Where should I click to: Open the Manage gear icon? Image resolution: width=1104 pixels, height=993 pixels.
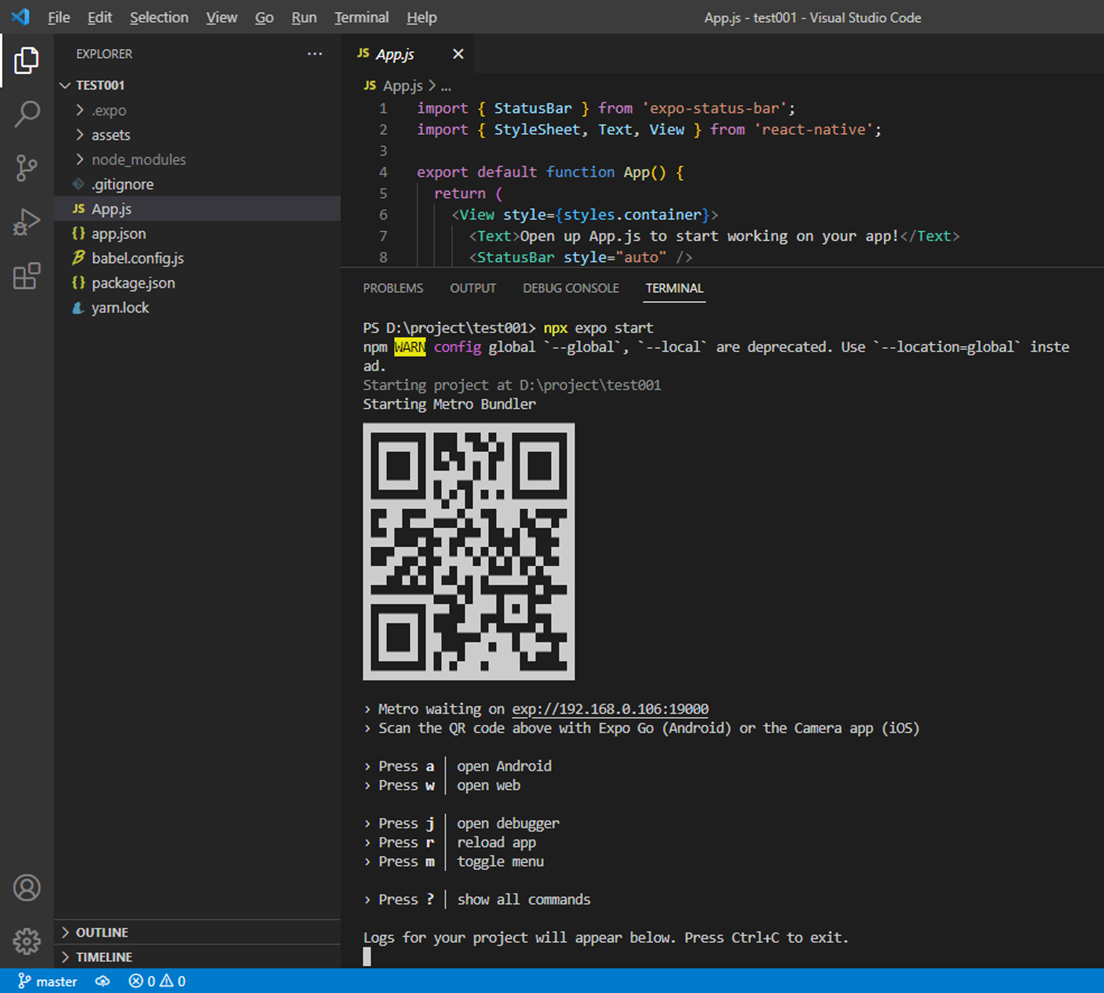[27, 941]
